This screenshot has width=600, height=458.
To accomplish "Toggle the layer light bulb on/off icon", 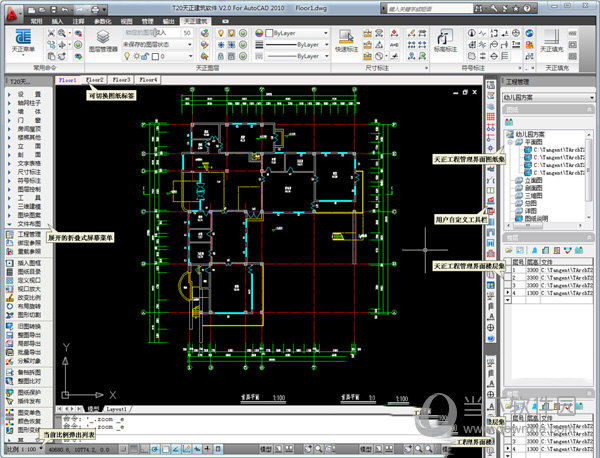I will point(127,56).
